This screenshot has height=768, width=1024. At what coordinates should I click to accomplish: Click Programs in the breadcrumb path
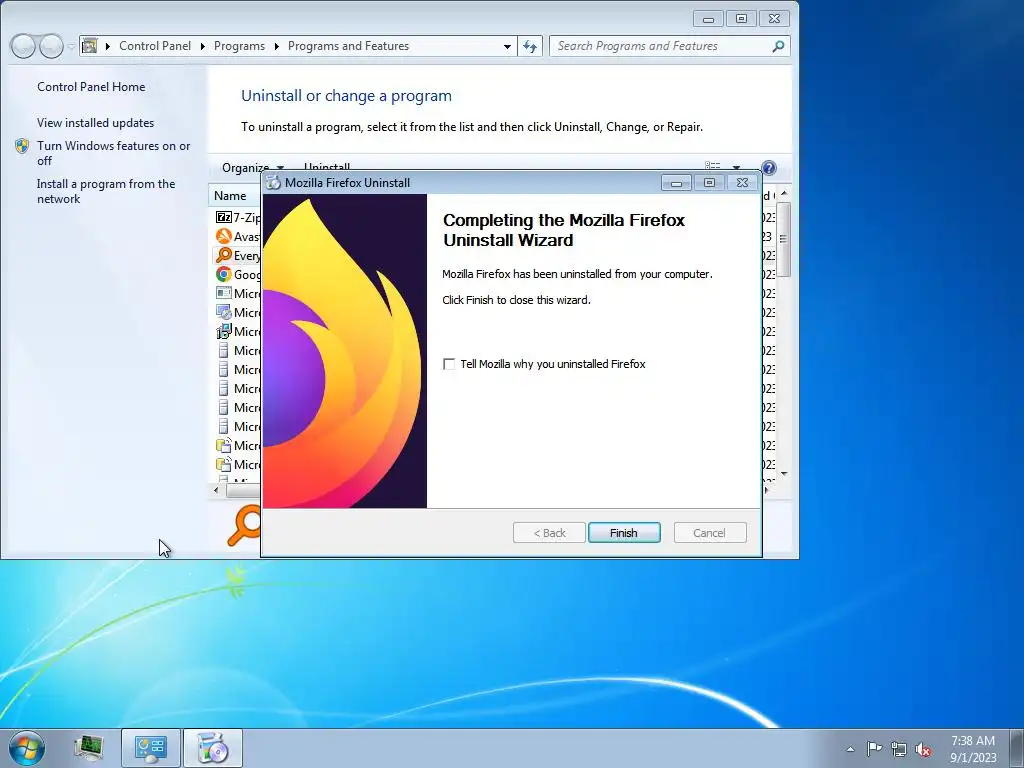pos(239,46)
